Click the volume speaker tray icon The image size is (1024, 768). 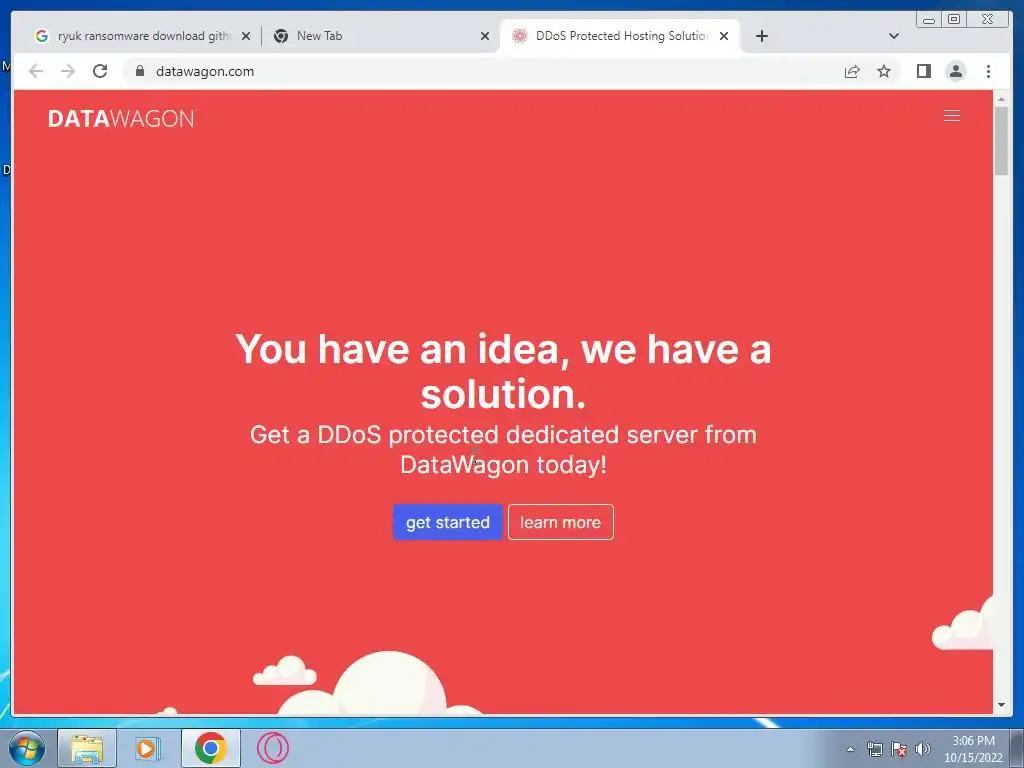point(923,749)
